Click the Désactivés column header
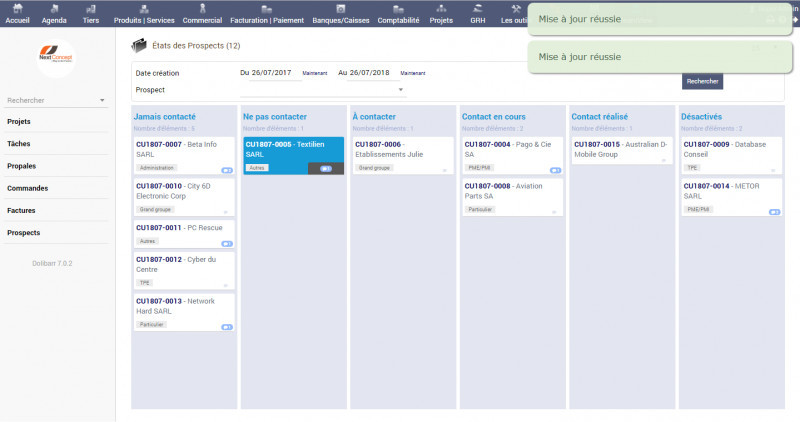Viewport: 800px width, 422px height. click(702, 117)
